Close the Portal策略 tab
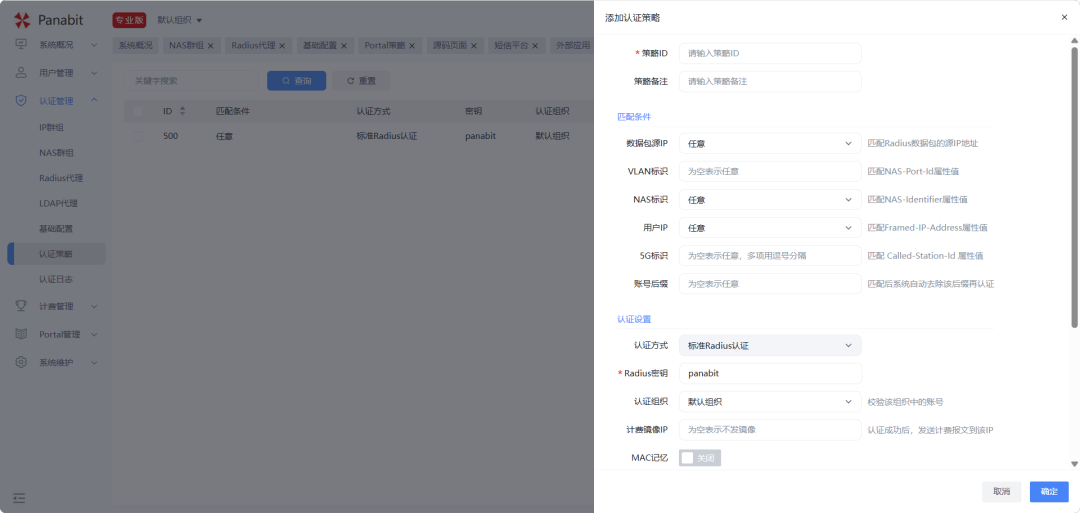The height and width of the screenshot is (513, 1080). pyautogui.click(x=412, y=45)
